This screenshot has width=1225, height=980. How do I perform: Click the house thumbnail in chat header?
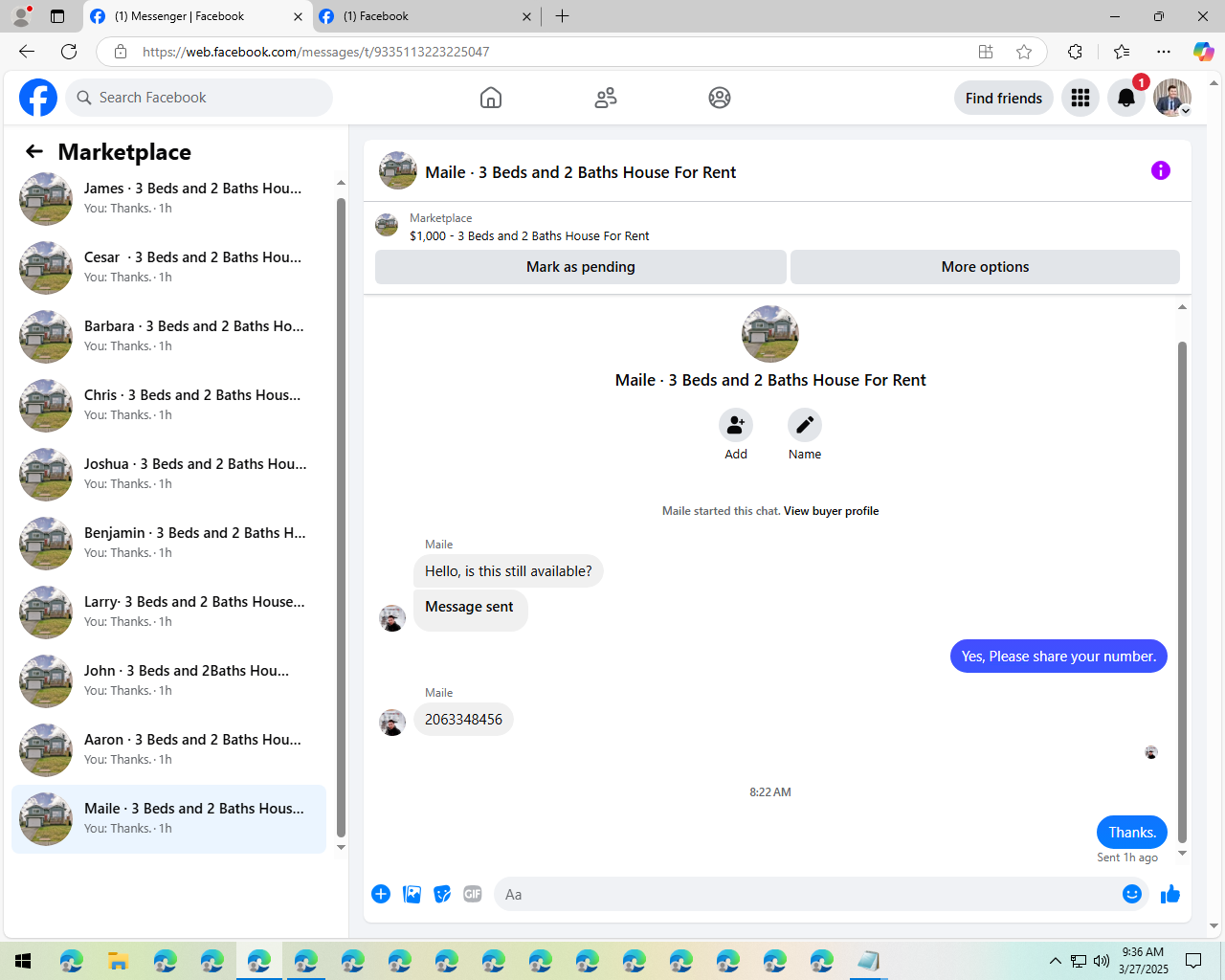click(398, 170)
